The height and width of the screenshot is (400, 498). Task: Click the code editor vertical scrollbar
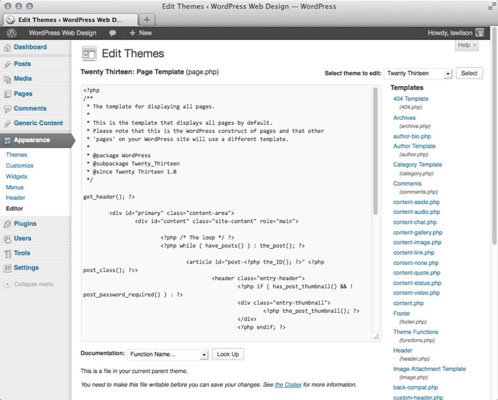coord(375,151)
